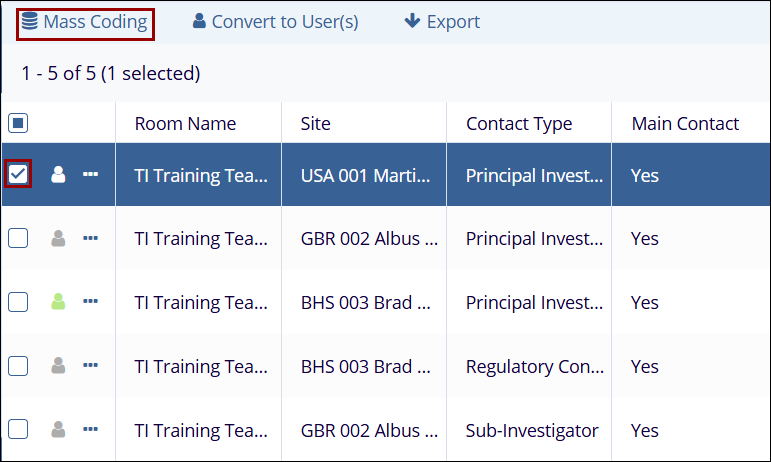Open the ellipsis menu in the Sub-Investigator row
The image size is (771, 462).
91,429
